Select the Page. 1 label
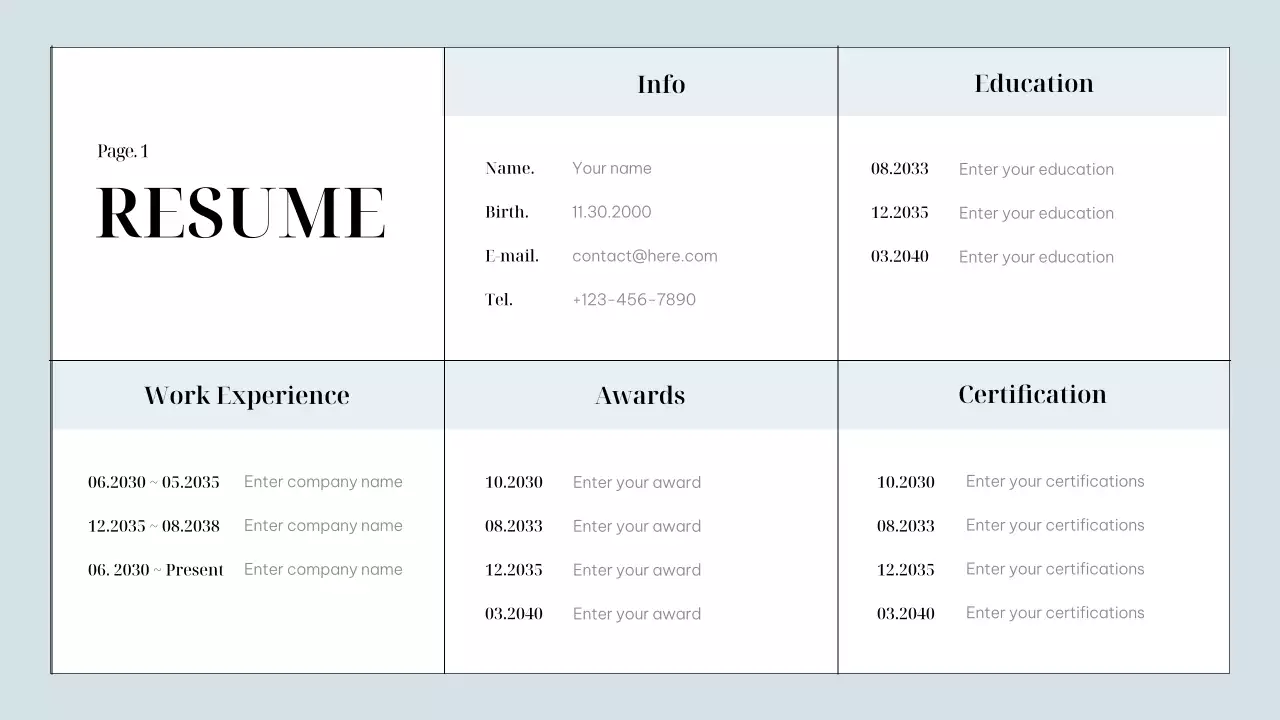Screen dimensions: 1280x720 click(123, 151)
